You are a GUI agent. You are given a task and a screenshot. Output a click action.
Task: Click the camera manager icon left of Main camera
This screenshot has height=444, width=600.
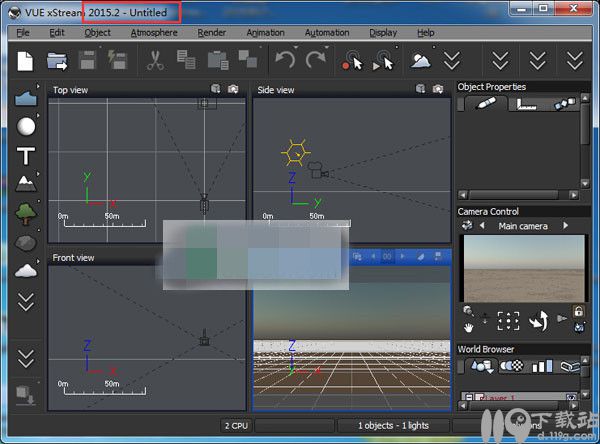click(467, 225)
